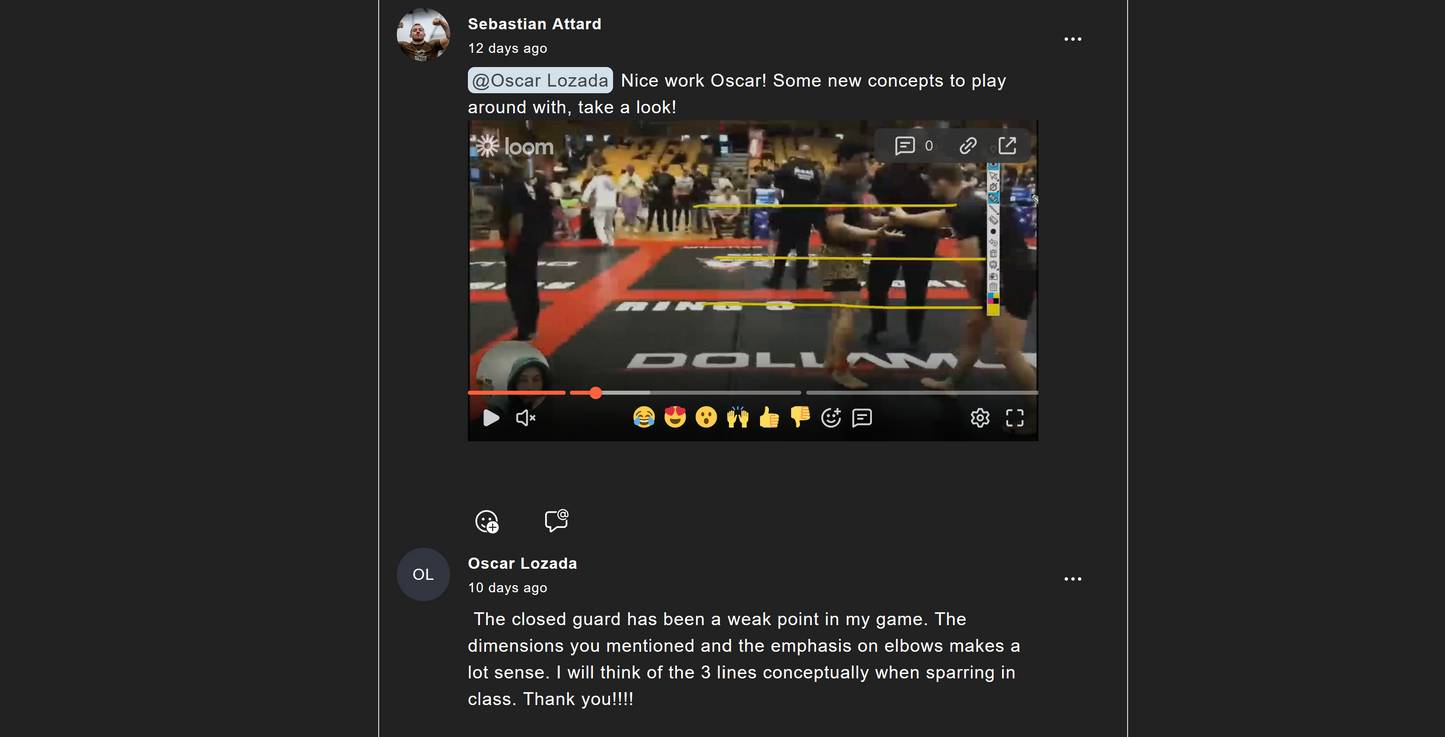
Task: Open the Loom comments count button
Action: tap(915, 146)
